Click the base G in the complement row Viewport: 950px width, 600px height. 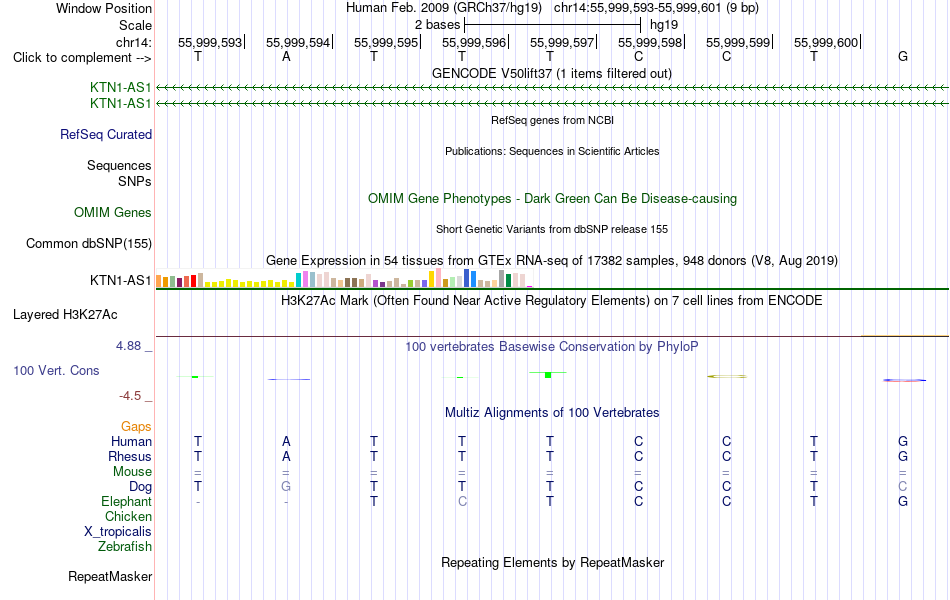[x=903, y=56]
